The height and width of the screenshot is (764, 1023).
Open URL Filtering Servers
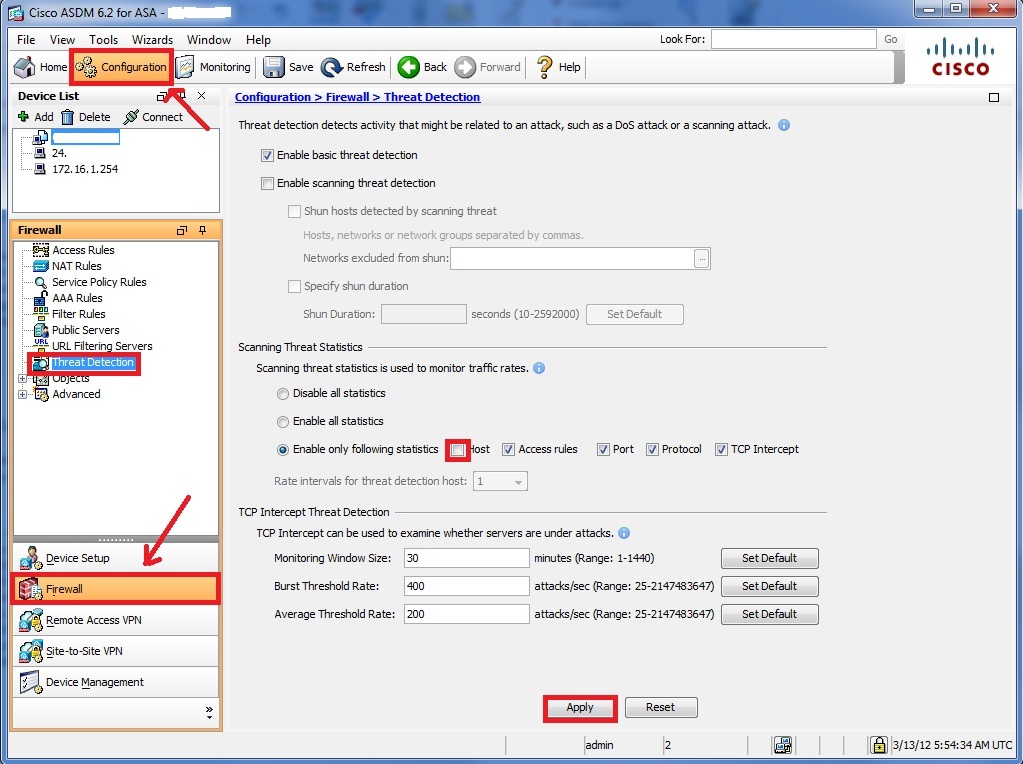[x=102, y=346]
